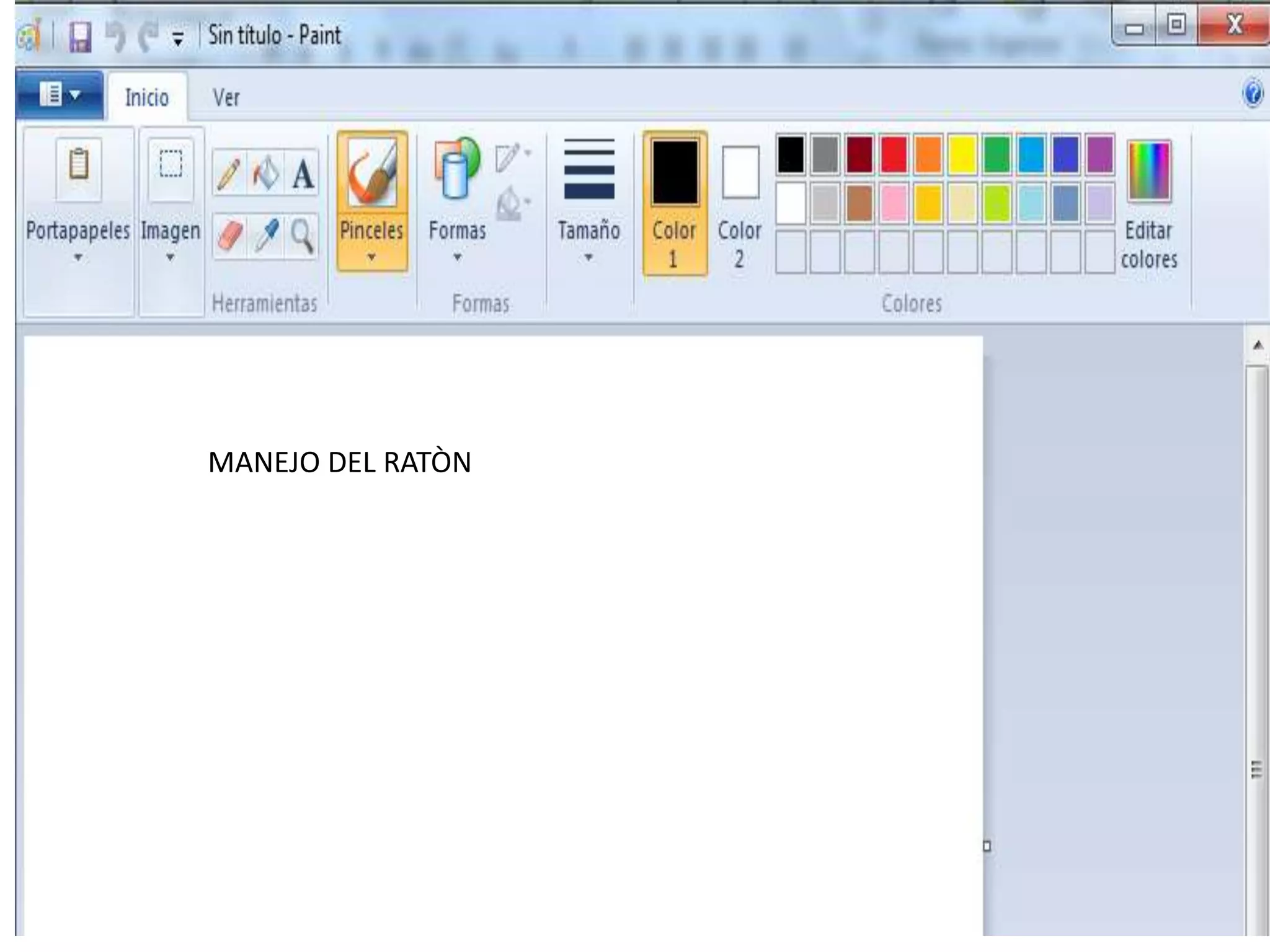Click Editar colores button
Screen dimensions: 1270x952
(x=1148, y=205)
